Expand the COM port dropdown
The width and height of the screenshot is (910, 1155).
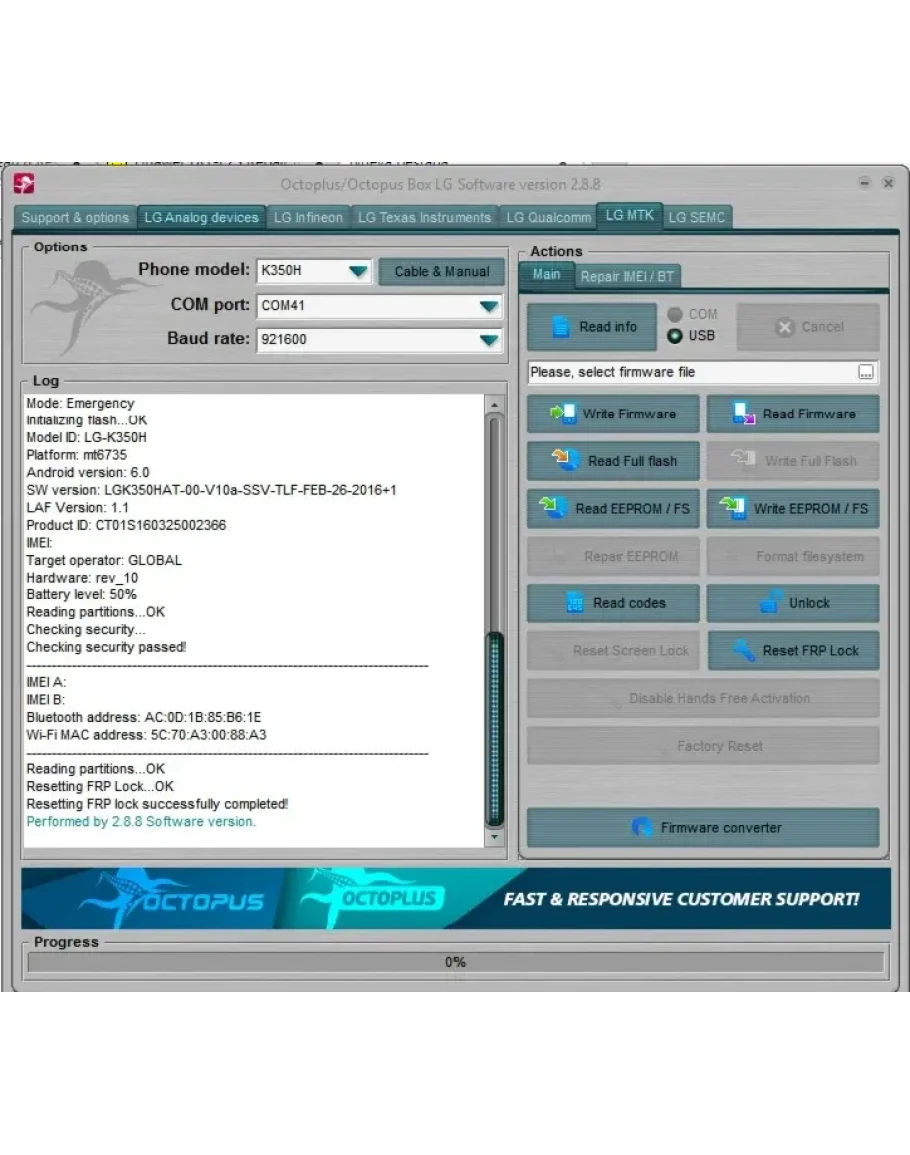488,306
